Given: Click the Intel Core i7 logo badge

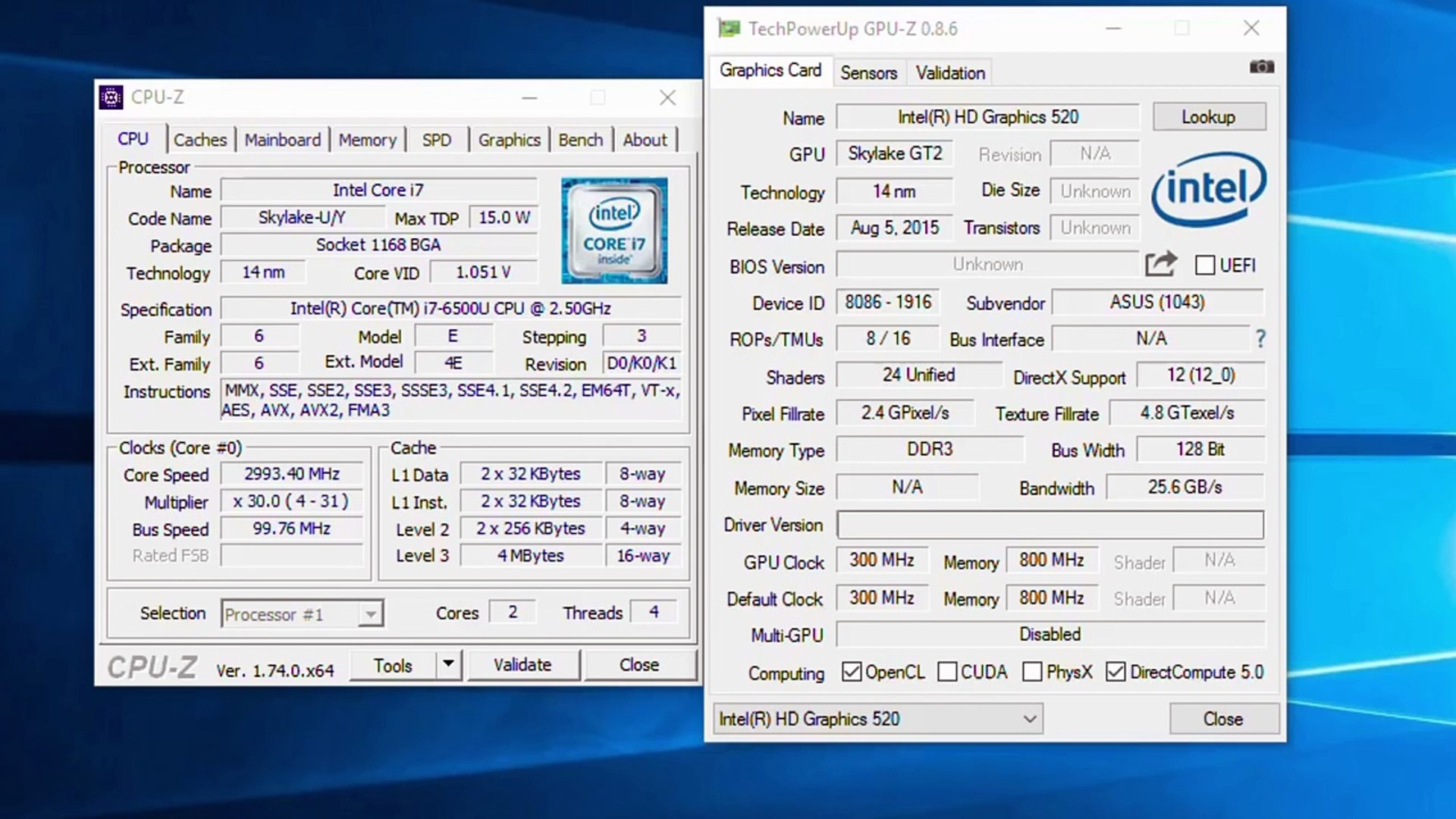Looking at the screenshot, I should point(614,231).
